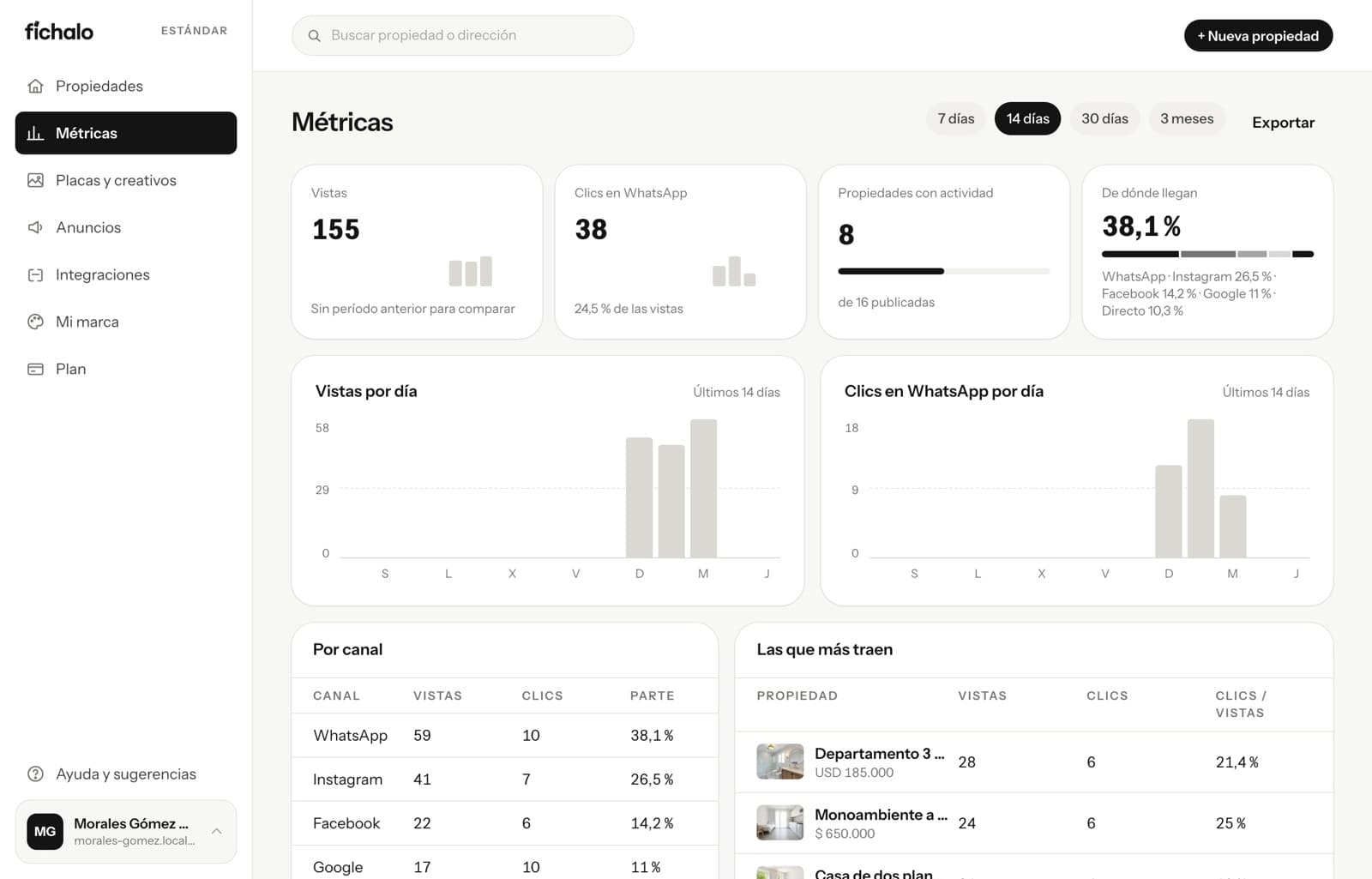The width and height of the screenshot is (1372, 879).
Task: Click the Nueva propiedad button
Action: tap(1258, 36)
